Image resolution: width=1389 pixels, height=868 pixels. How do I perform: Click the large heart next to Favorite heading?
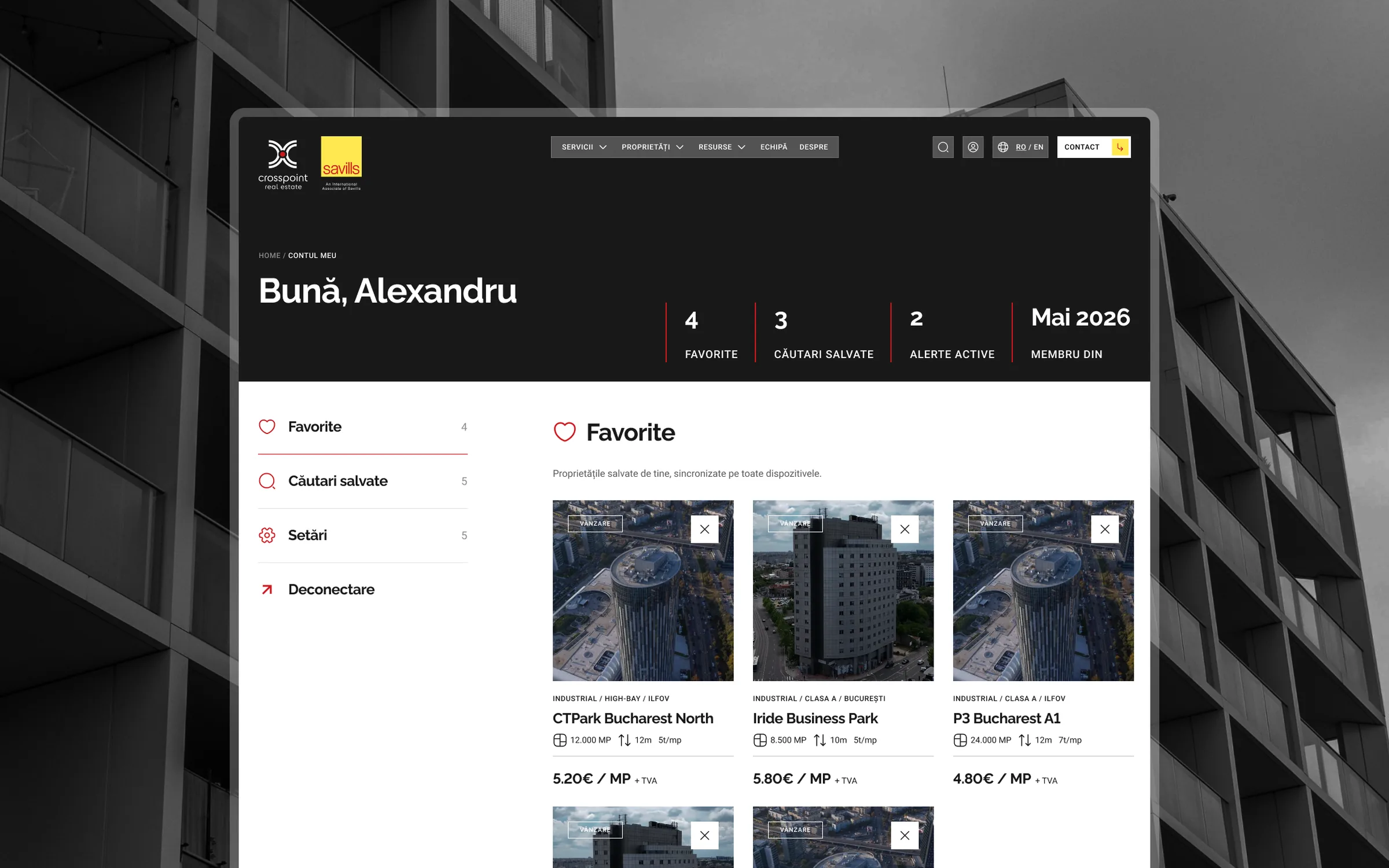tap(564, 432)
